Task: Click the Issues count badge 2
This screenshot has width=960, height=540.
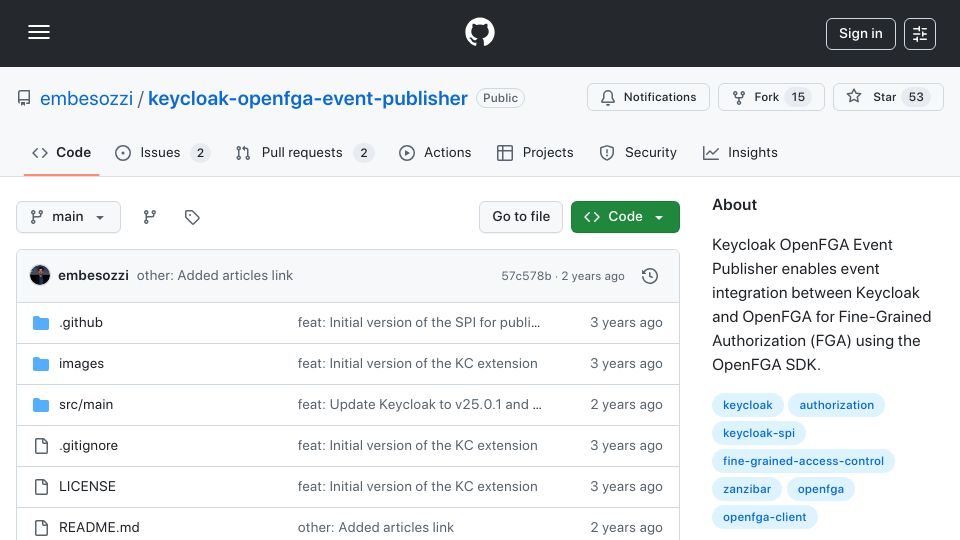Action: [200, 153]
